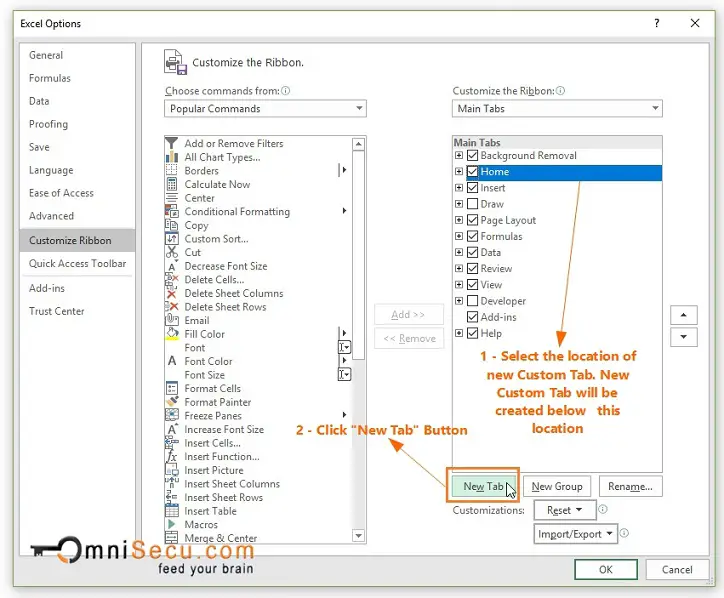This screenshot has height=598, width=724.
Task: Confirm with the OK button
Action: (606, 569)
